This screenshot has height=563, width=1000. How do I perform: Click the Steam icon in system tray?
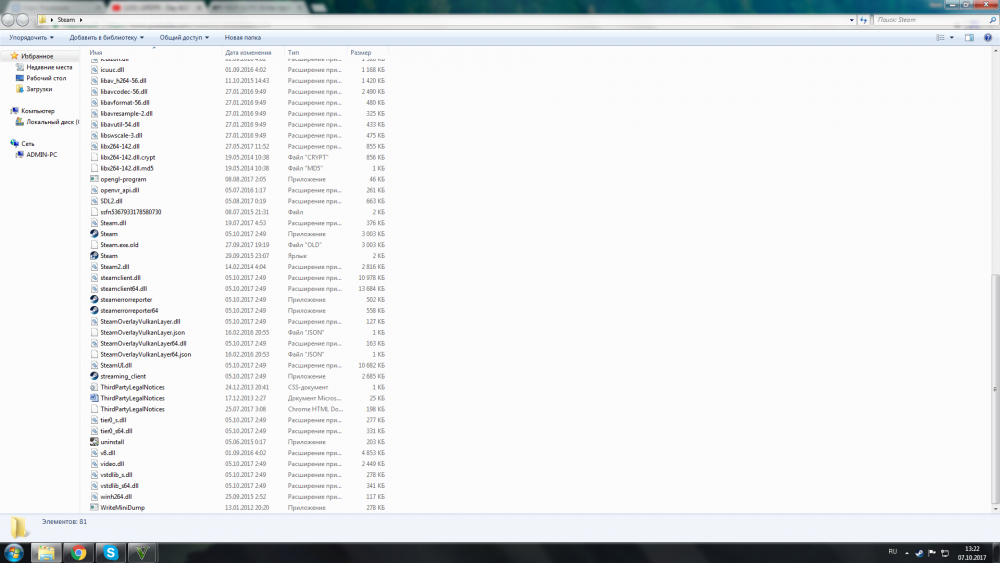[x=919, y=553]
